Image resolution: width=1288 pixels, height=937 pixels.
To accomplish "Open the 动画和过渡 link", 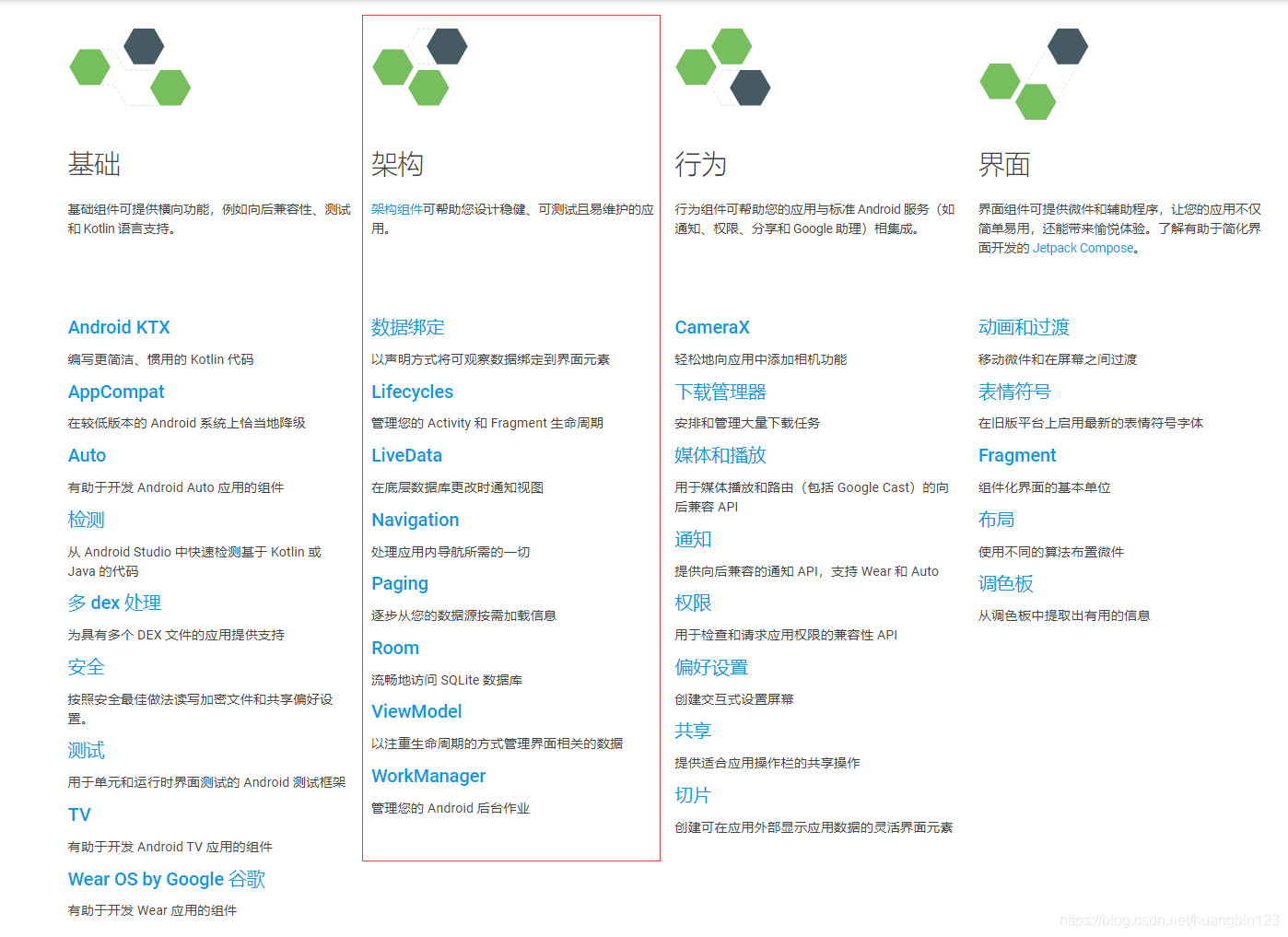I will tap(1025, 327).
